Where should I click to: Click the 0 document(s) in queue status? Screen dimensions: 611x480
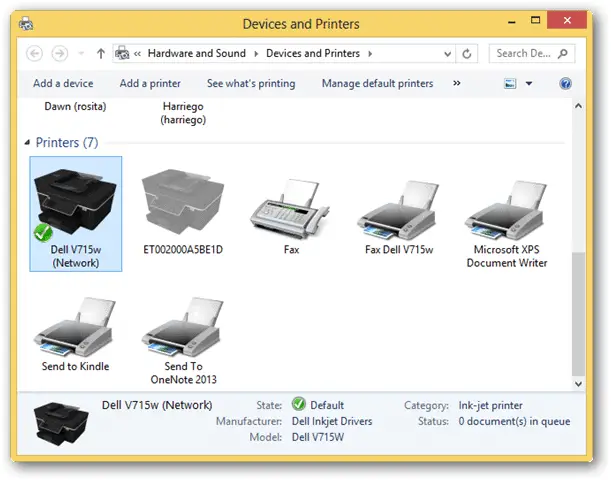(514, 421)
